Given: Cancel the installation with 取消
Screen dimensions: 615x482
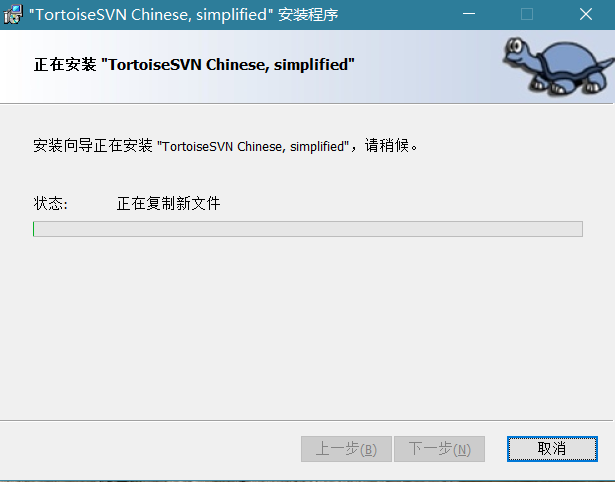Looking at the screenshot, I should (552, 449).
